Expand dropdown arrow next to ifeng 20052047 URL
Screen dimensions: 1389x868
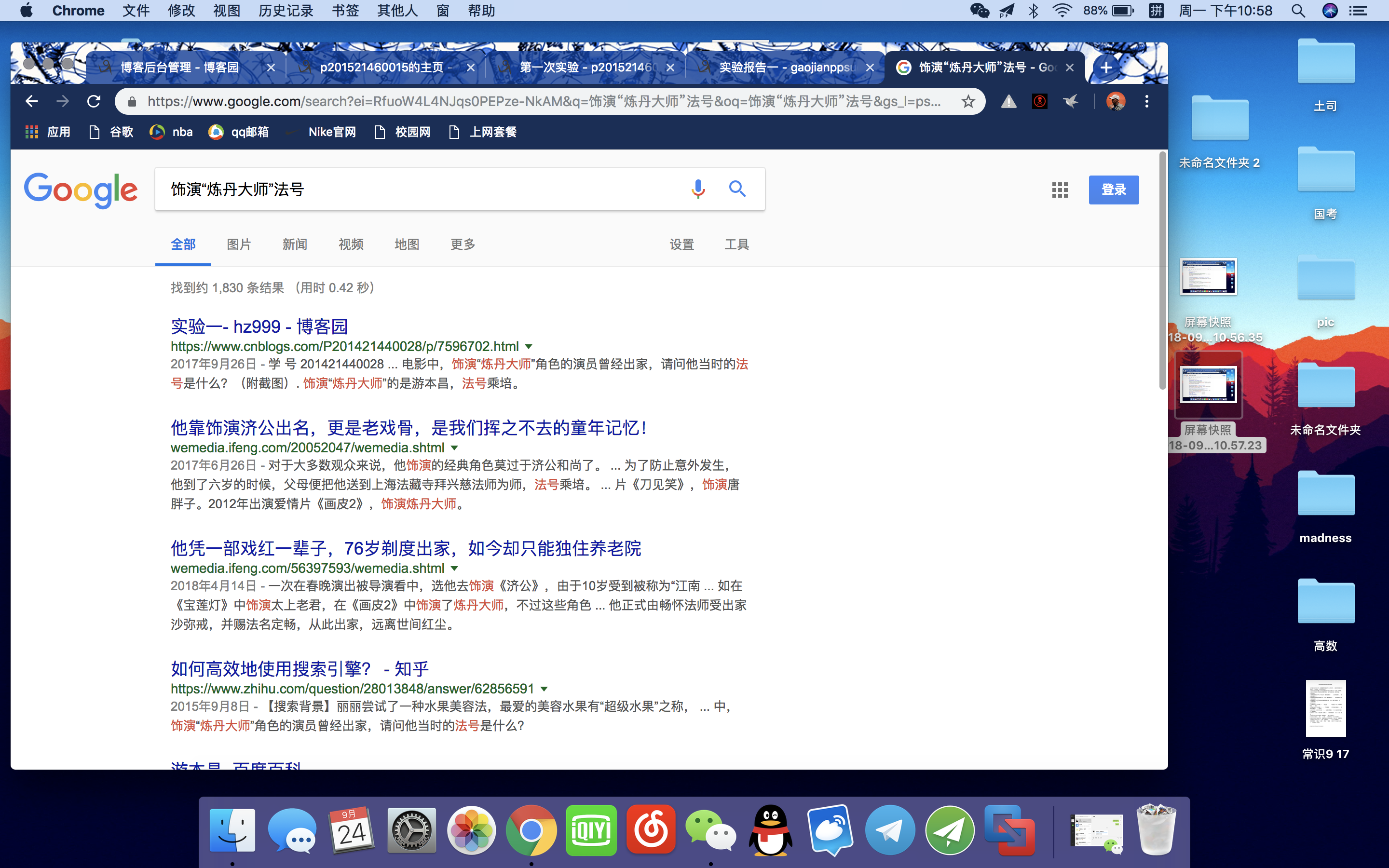[455, 448]
